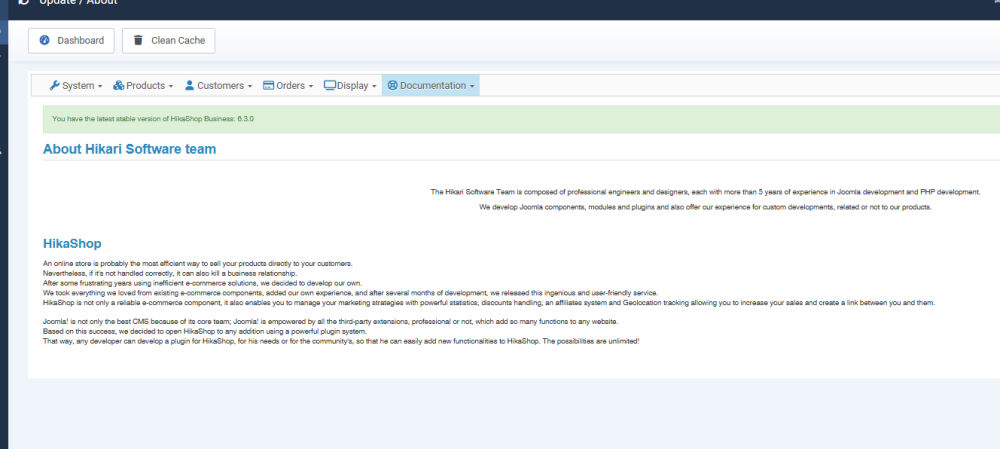Click the line starting "We develop Joomla components"
The width and height of the screenshot is (1000, 449).
point(705,207)
